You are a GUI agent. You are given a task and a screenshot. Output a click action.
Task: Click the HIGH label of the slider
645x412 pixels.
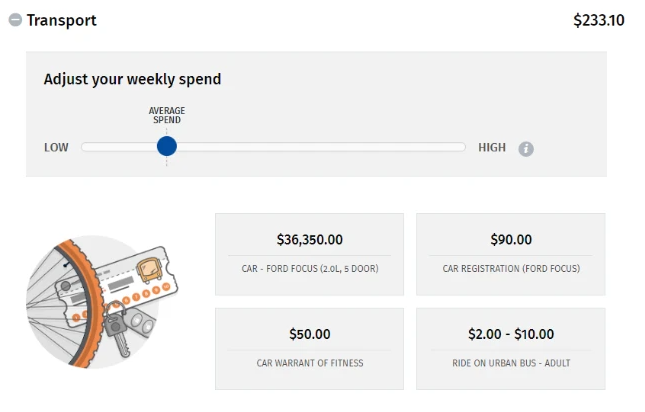tap(492, 147)
